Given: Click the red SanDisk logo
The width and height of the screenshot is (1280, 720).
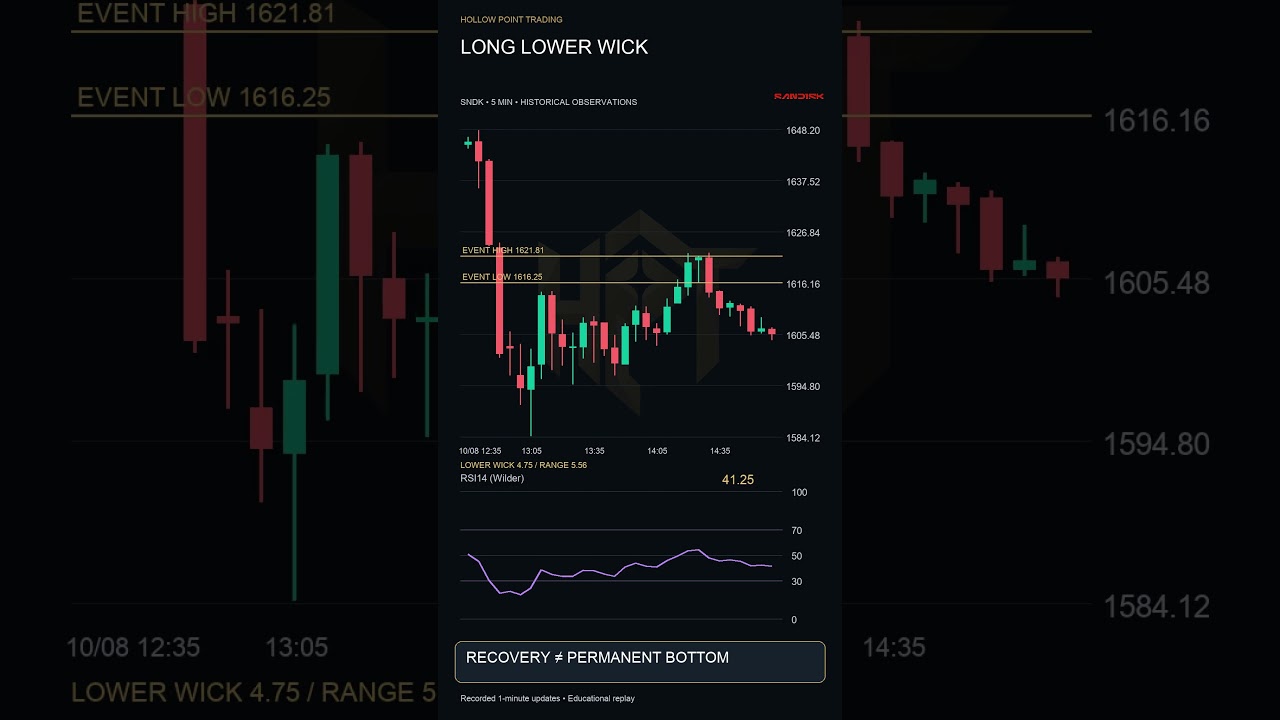Looking at the screenshot, I should coord(799,97).
